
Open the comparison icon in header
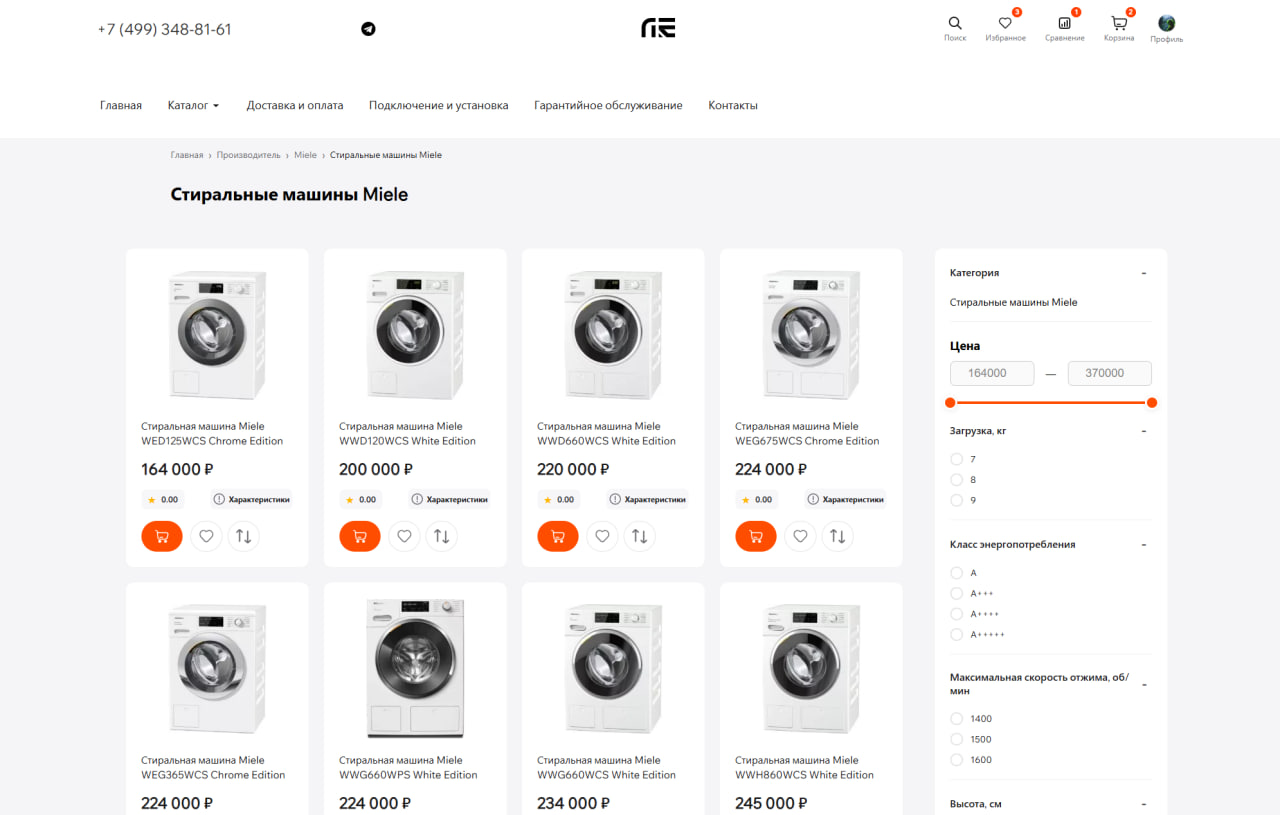pos(1064,23)
